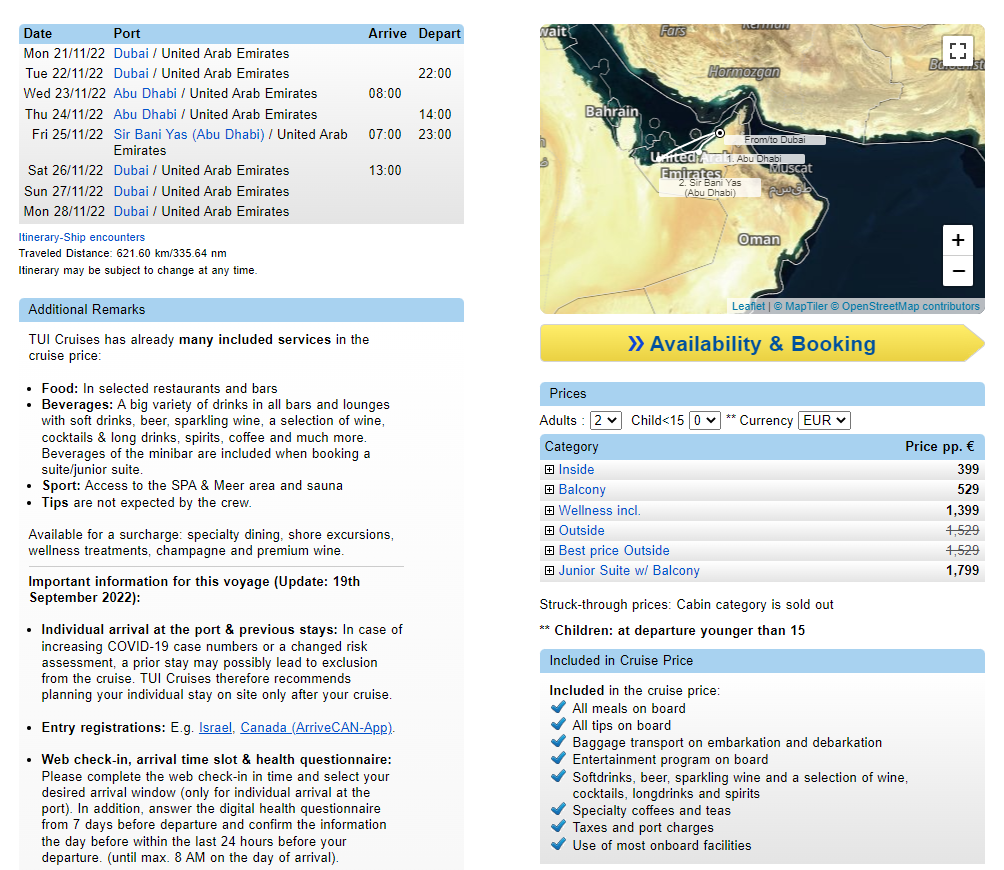Click the 'All meals on board' checkmark icon
The image size is (1004, 870).
coord(558,707)
